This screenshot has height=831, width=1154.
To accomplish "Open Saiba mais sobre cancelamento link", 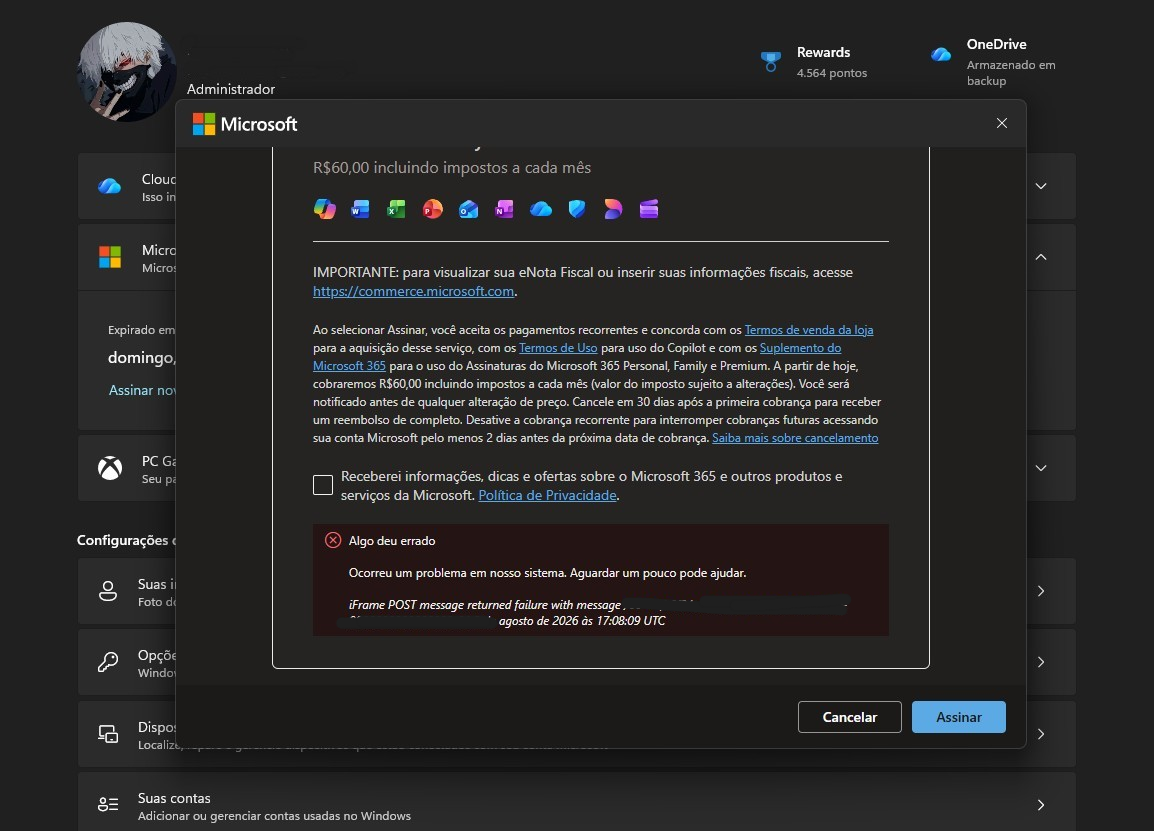I will pyautogui.click(x=795, y=438).
